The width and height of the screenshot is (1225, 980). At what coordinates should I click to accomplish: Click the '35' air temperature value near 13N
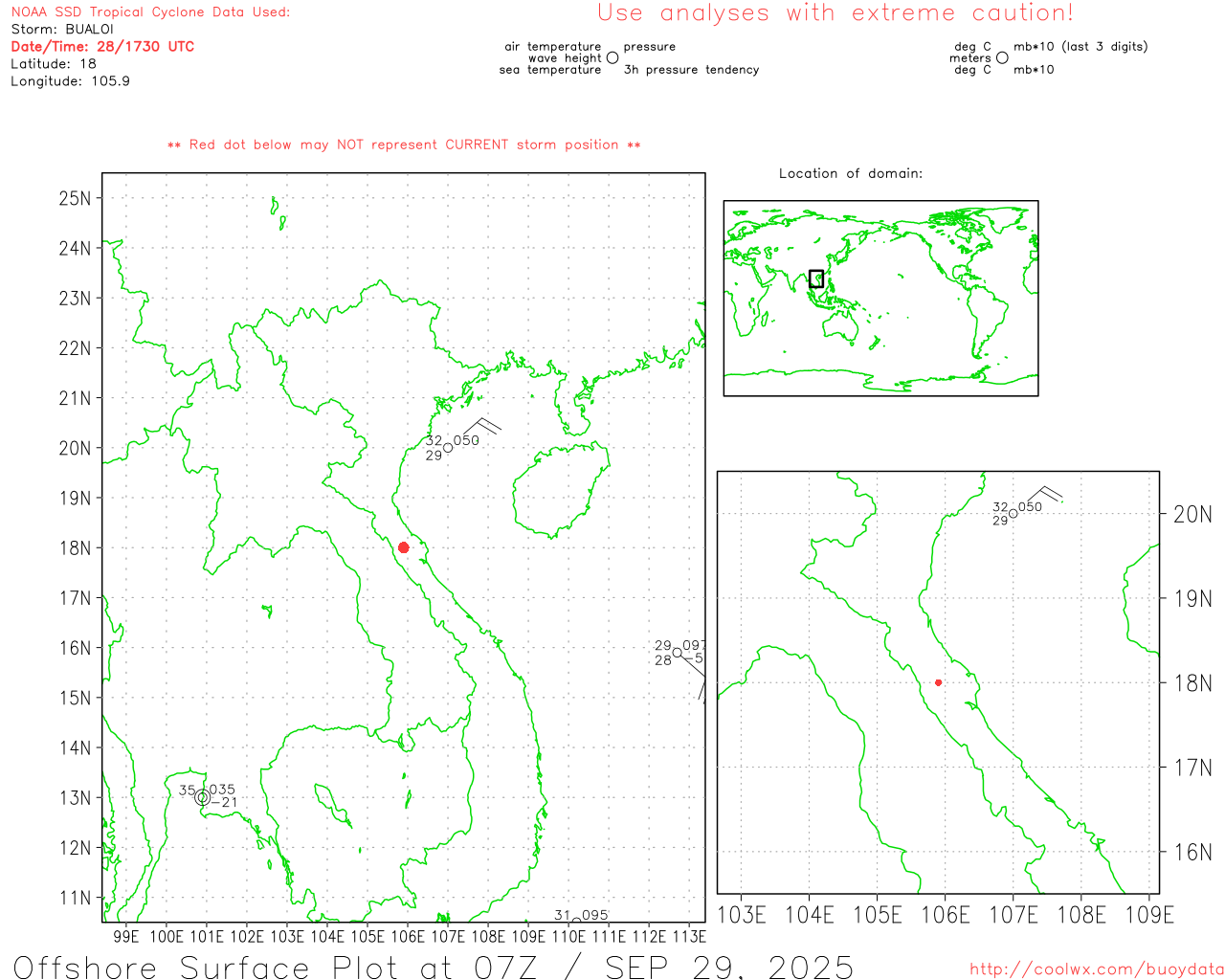tap(187, 791)
